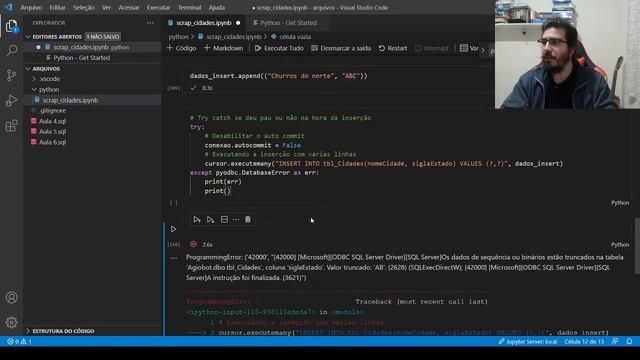
Task: Click errors and warnings status indicator
Action: tap(19, 341)
